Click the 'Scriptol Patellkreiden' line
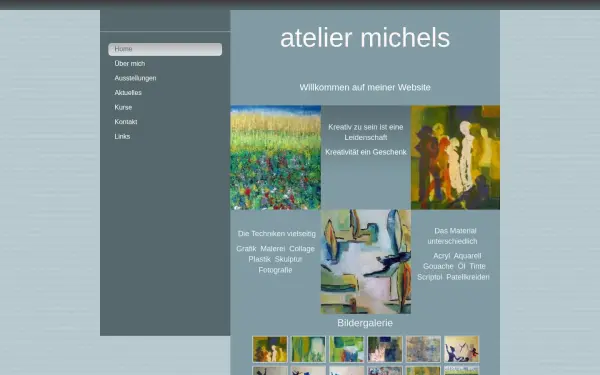The height and width of the screenshot is (375, 600). (453, 277)
